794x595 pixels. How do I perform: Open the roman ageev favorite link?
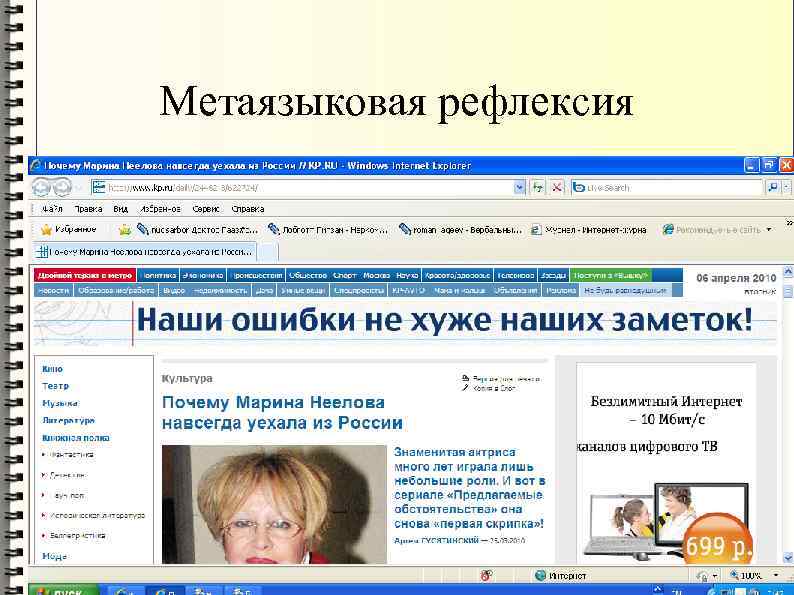point(460,230)
